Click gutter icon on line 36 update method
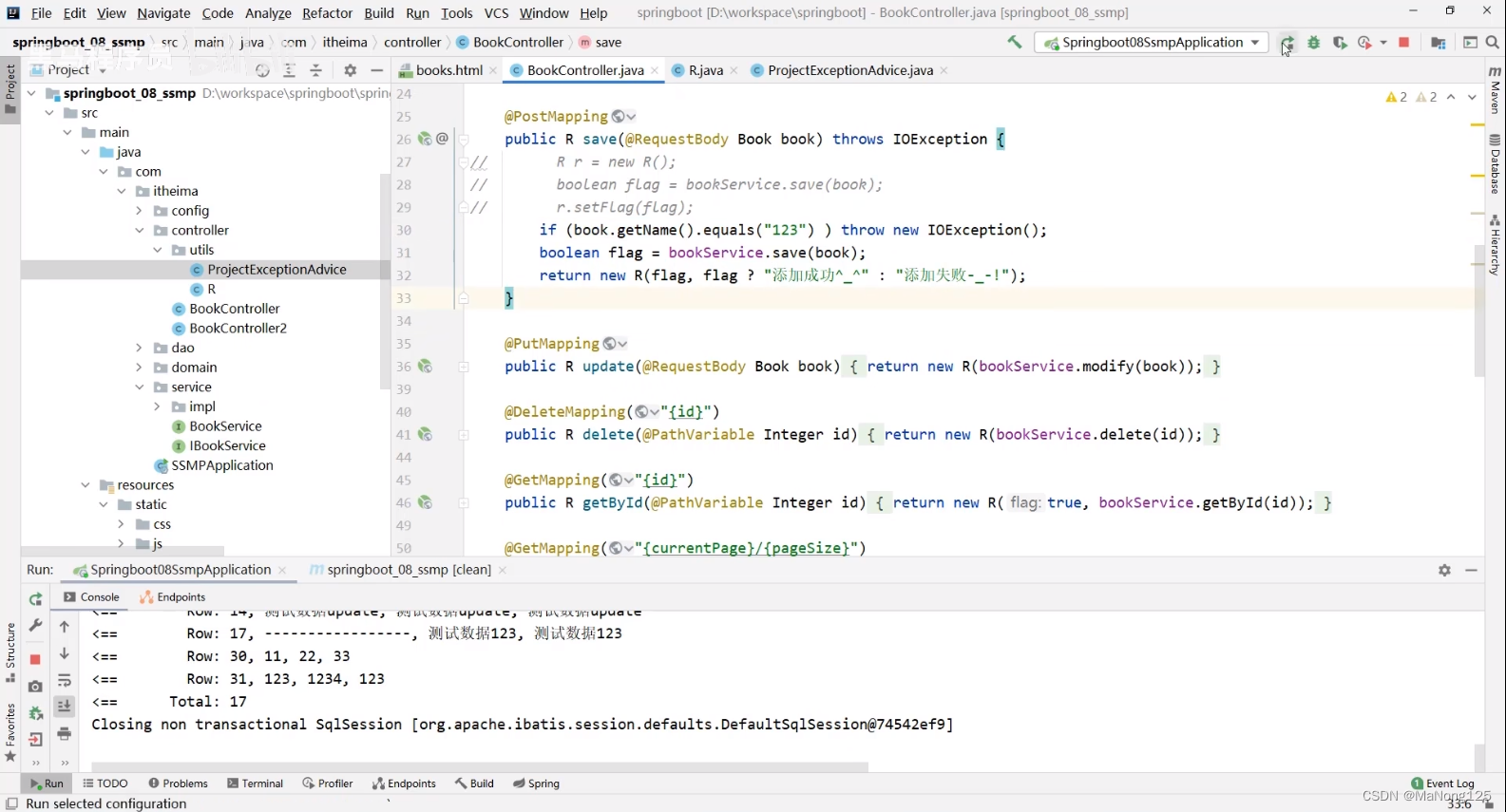1506x812 pixels. (425, 367)
